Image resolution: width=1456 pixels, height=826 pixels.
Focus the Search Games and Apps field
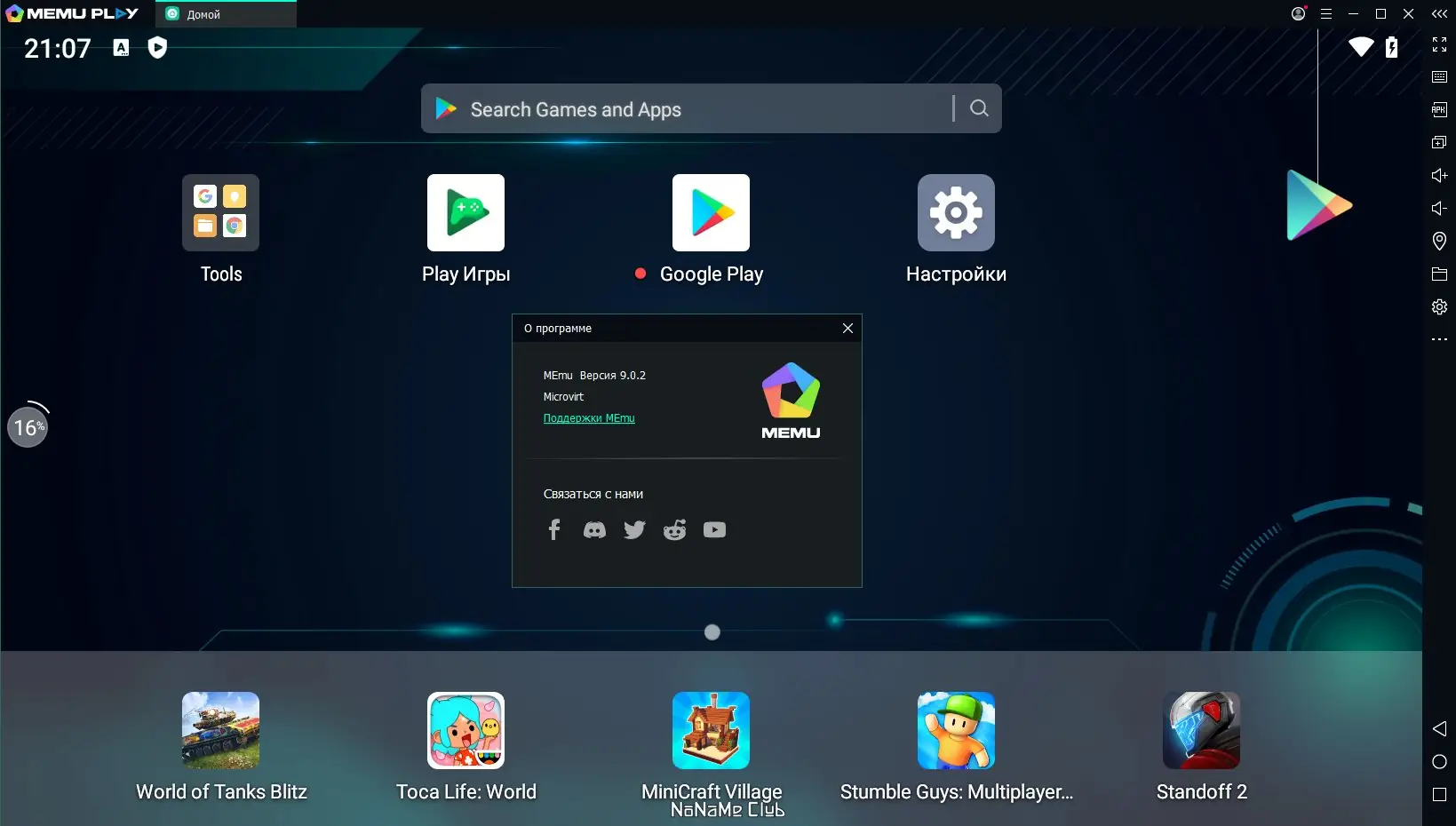click(x=711, y=108)
